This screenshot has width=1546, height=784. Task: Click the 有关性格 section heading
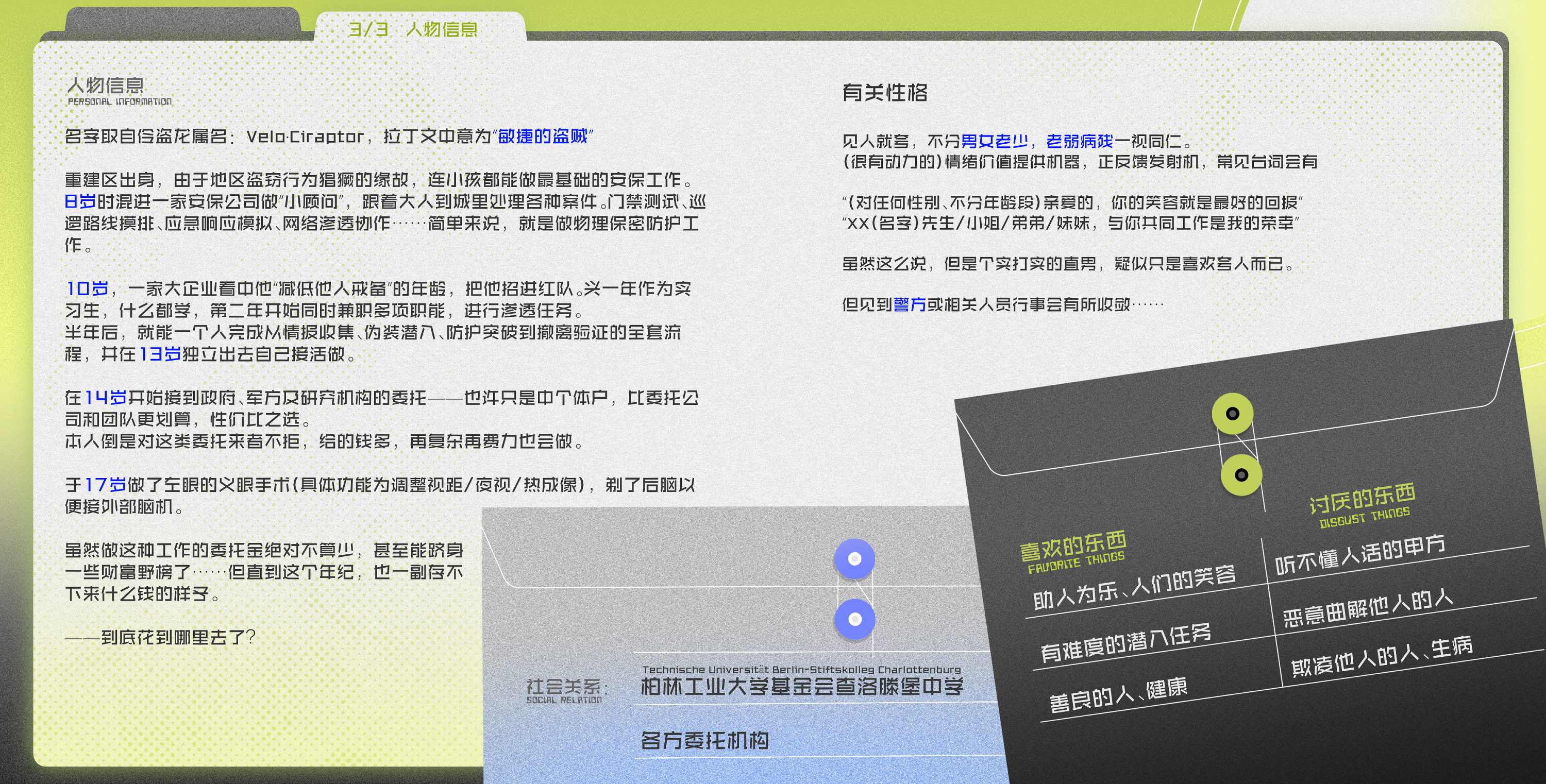click(885, 92)
